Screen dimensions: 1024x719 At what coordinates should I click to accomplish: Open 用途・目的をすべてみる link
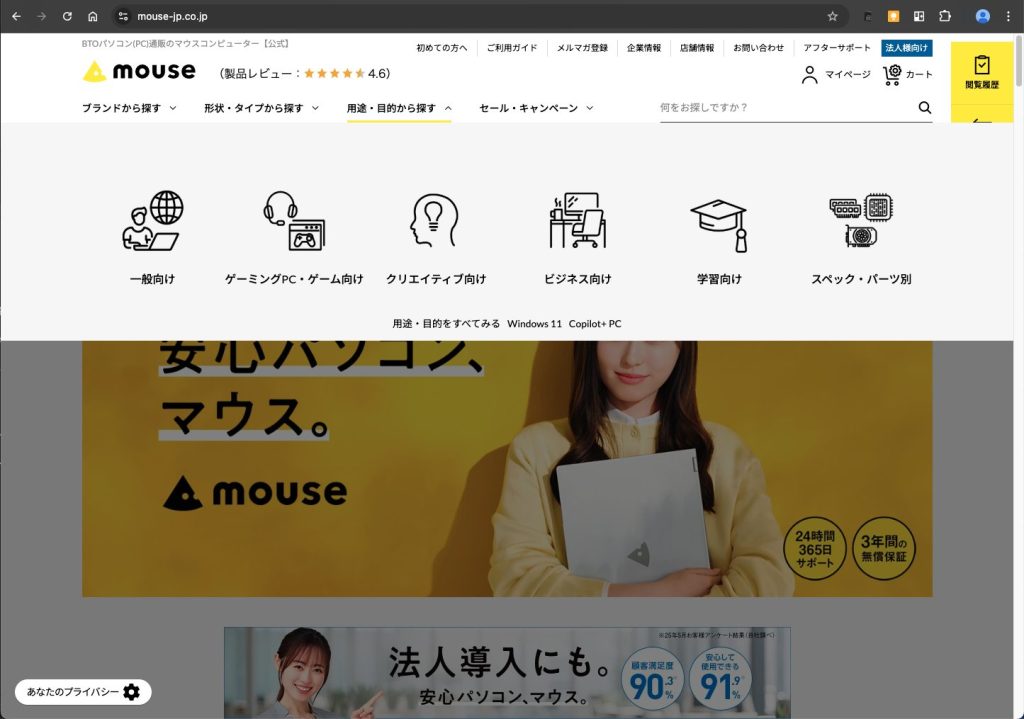click(x=446, y=324)
